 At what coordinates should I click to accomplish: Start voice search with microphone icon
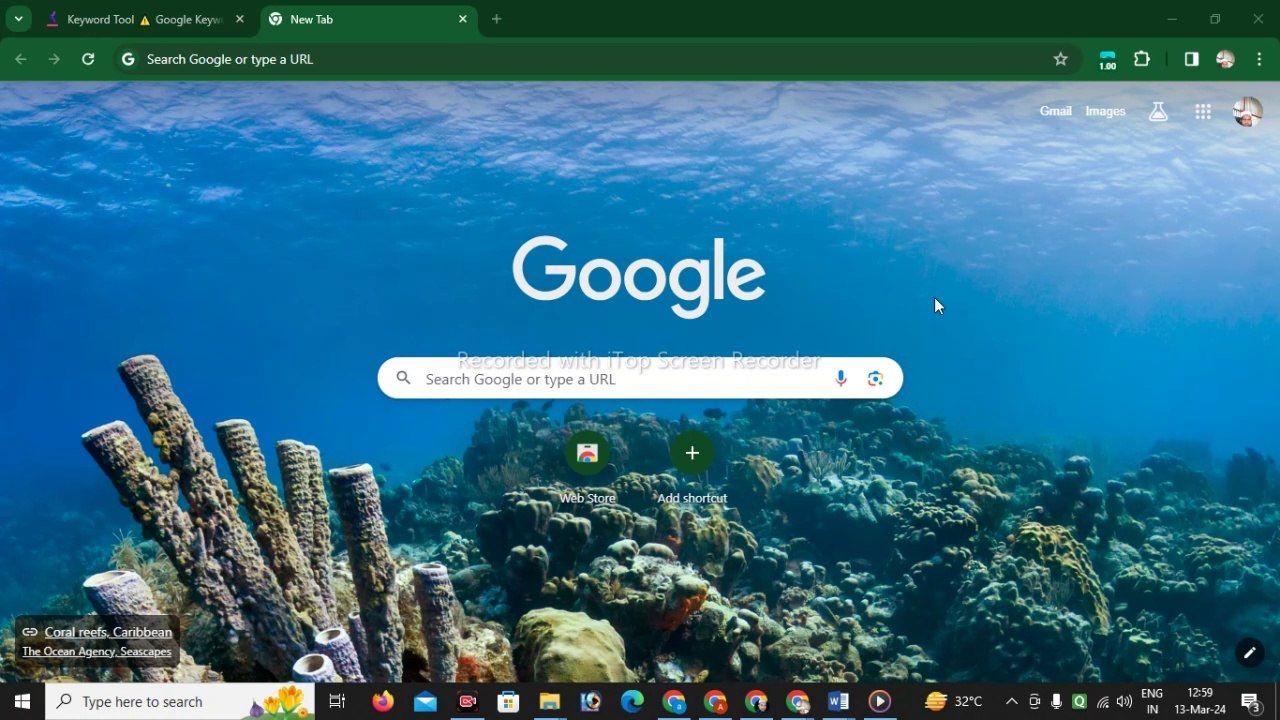click(x=840, y=378)
